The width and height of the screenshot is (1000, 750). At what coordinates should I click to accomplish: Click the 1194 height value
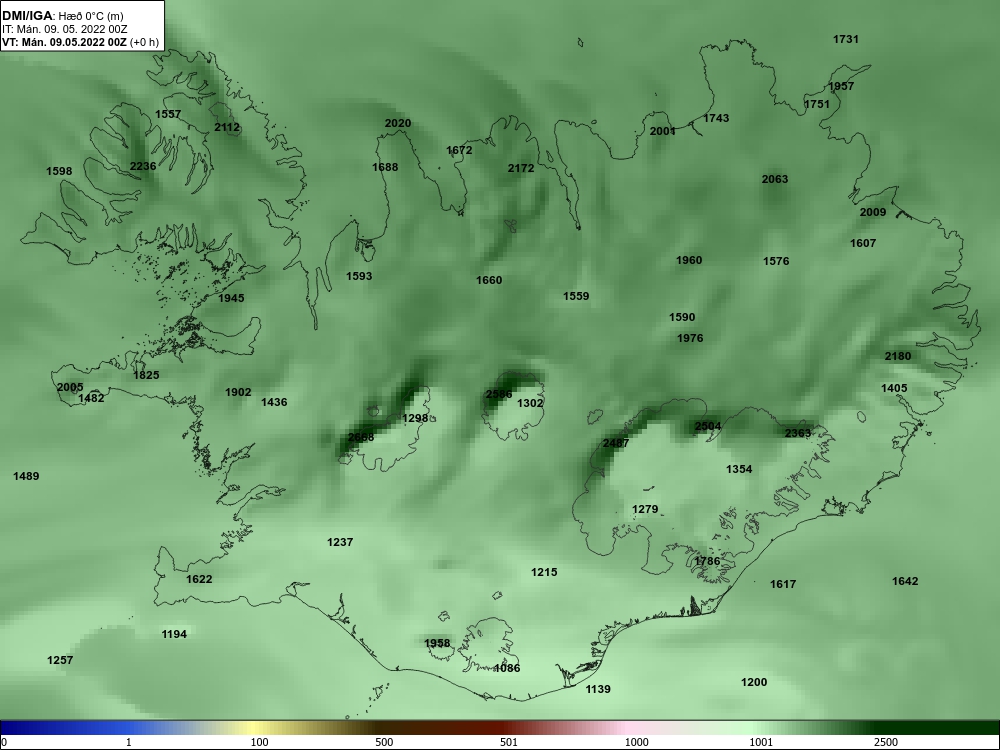(174, 634)
